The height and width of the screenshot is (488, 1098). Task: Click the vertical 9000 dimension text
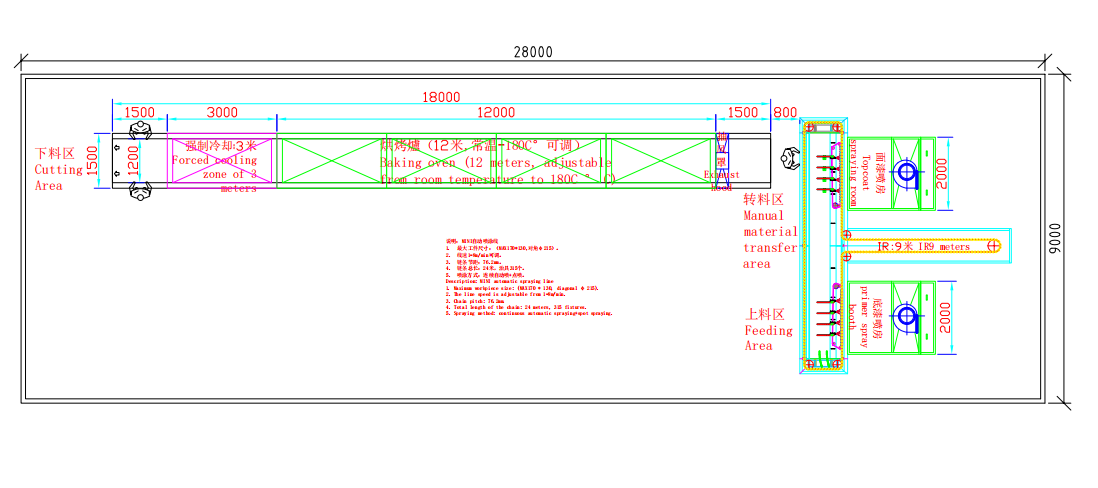[x=1056, y=239]
